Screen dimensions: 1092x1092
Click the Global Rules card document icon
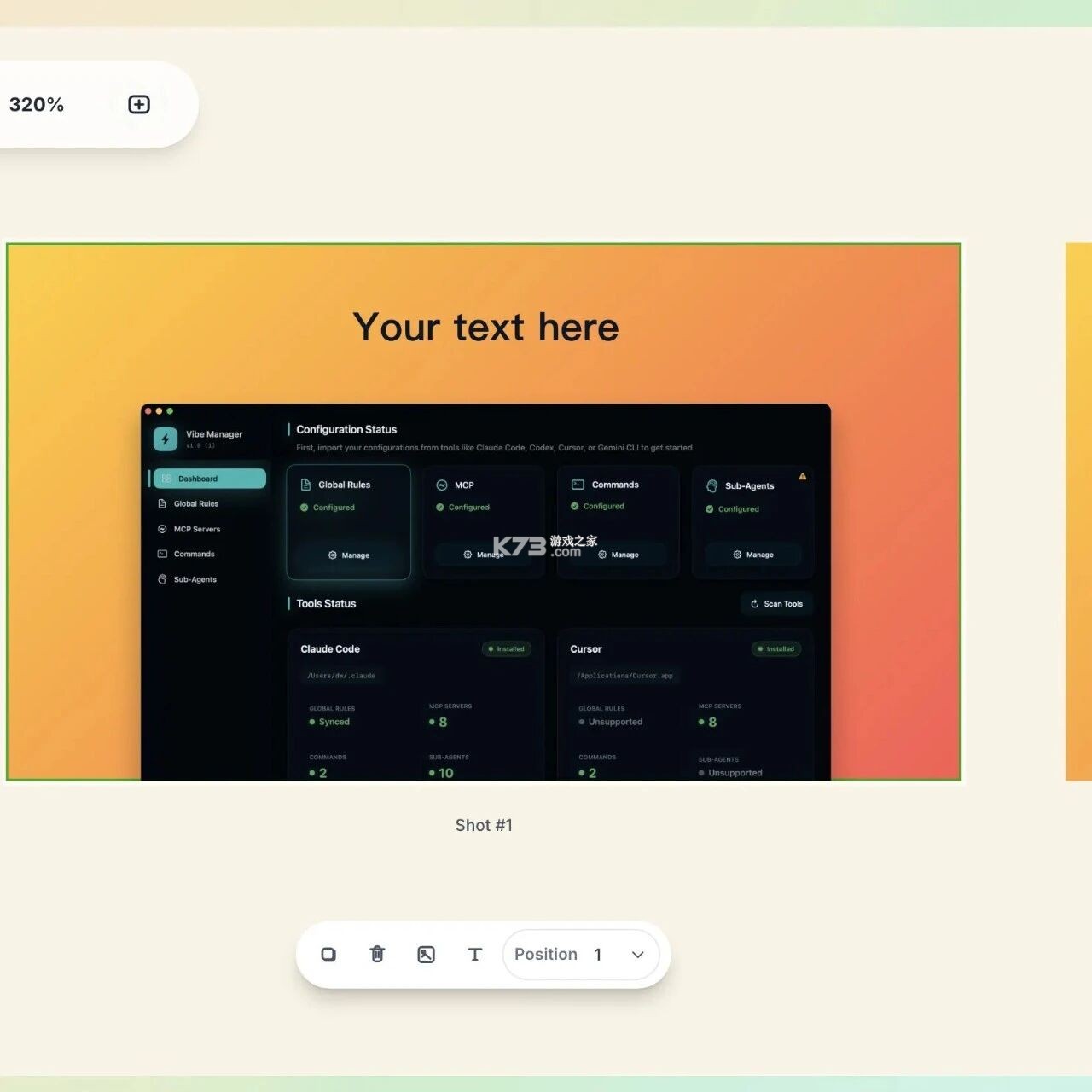[305, 485]
